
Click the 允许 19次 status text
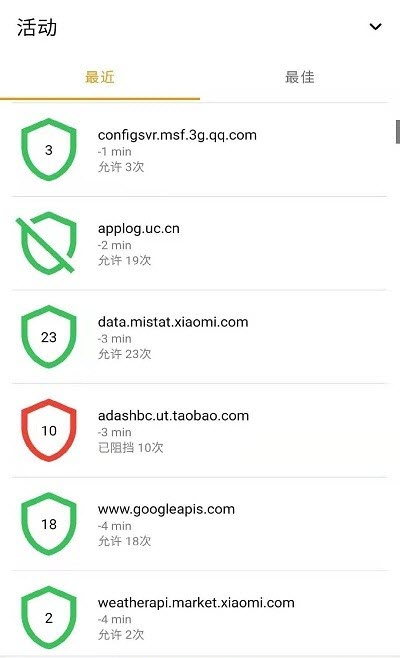click(x=124, y=260)
